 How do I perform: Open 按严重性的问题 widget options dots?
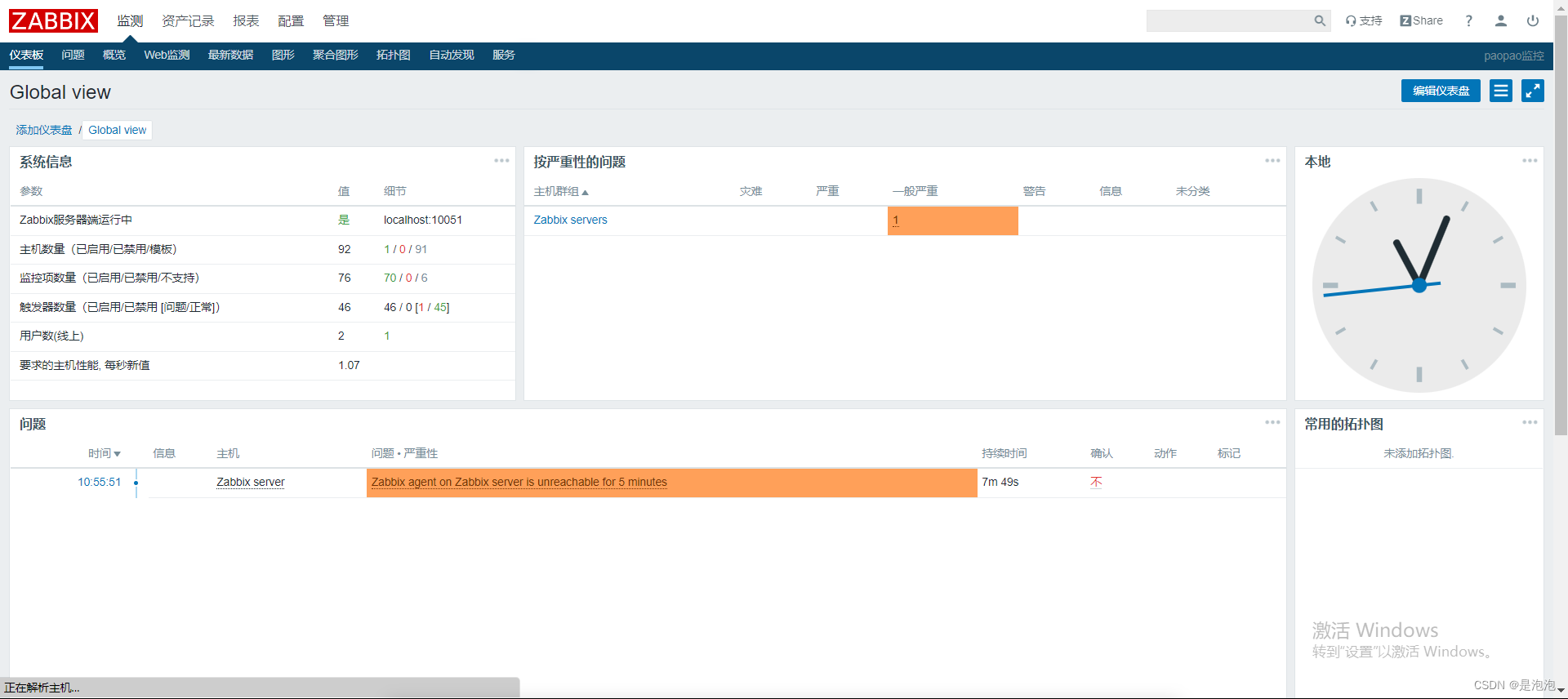tap(1272, 161)
